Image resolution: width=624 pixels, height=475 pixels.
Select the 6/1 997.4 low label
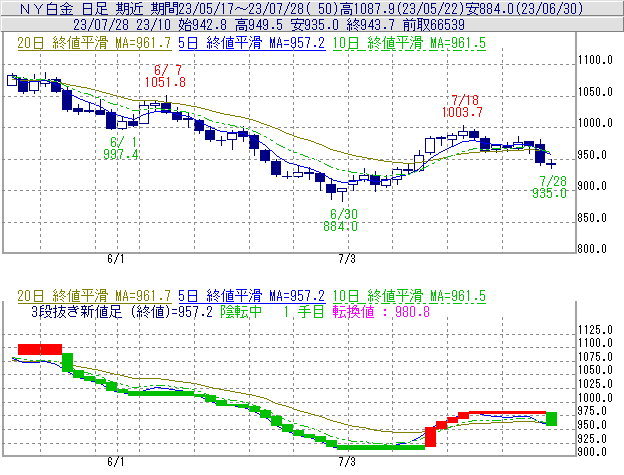pyautogui.click(x=121, y=148)
